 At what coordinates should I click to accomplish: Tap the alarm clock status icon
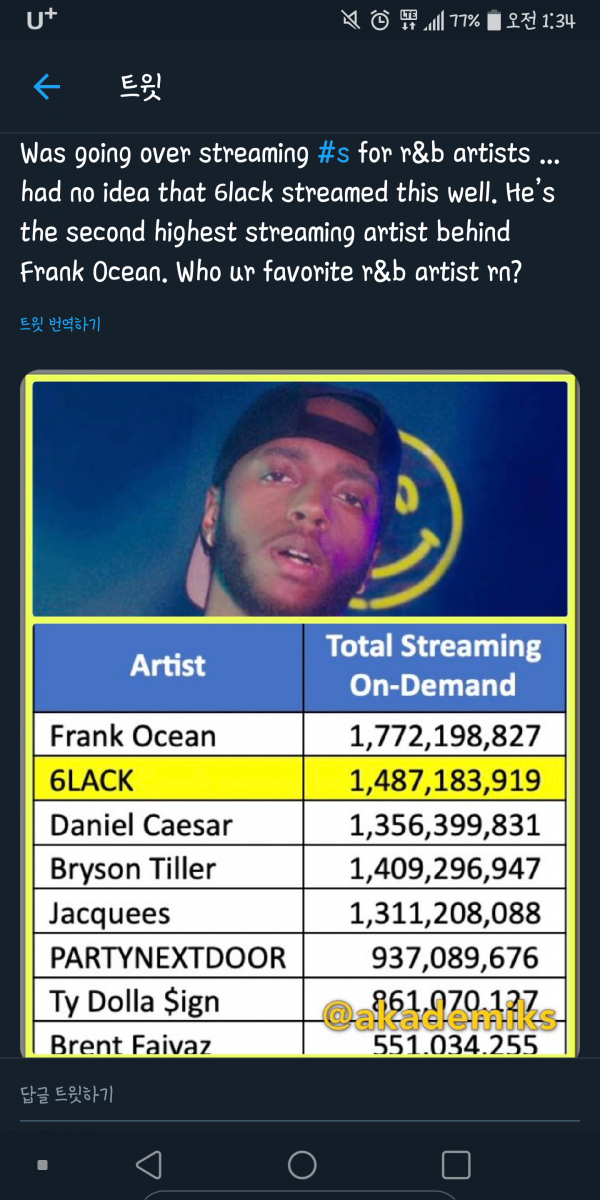pyautogui.click(x=380, y=21)
